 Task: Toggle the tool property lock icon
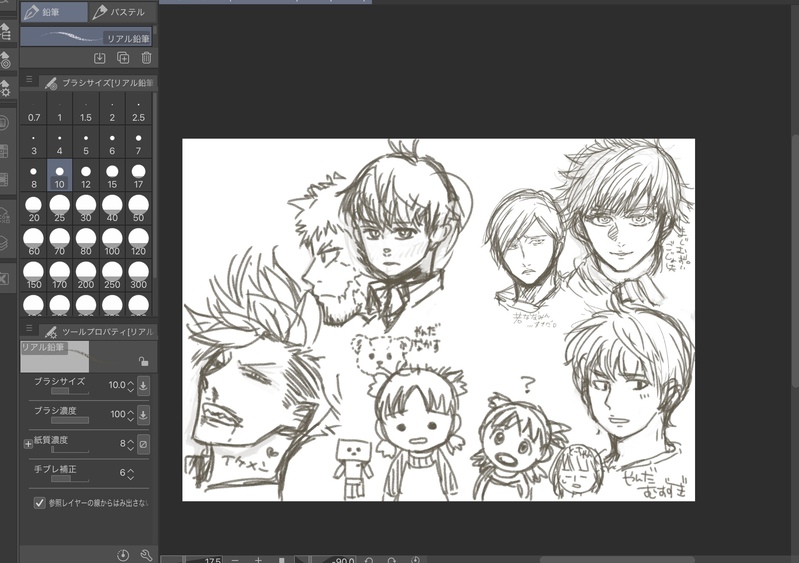click(144, 361)
